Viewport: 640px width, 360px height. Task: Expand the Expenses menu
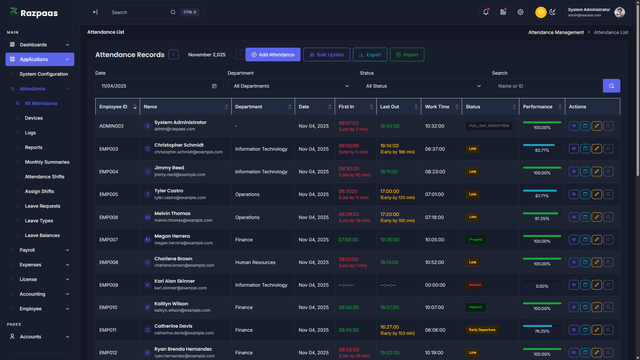[40, 265]
